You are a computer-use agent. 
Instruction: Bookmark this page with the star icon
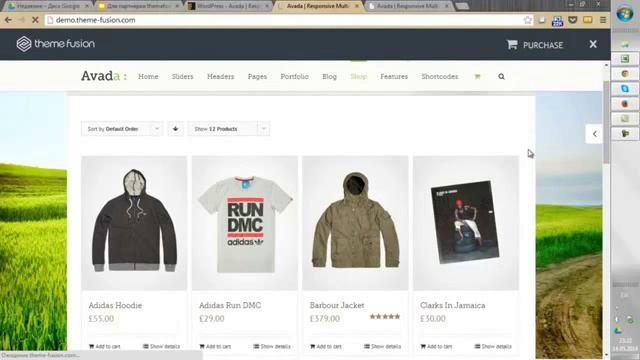[x=527, y=20]
